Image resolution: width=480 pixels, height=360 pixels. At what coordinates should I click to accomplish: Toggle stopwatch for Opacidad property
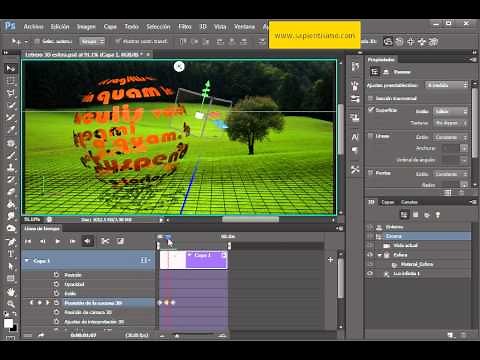click(56, 284)
